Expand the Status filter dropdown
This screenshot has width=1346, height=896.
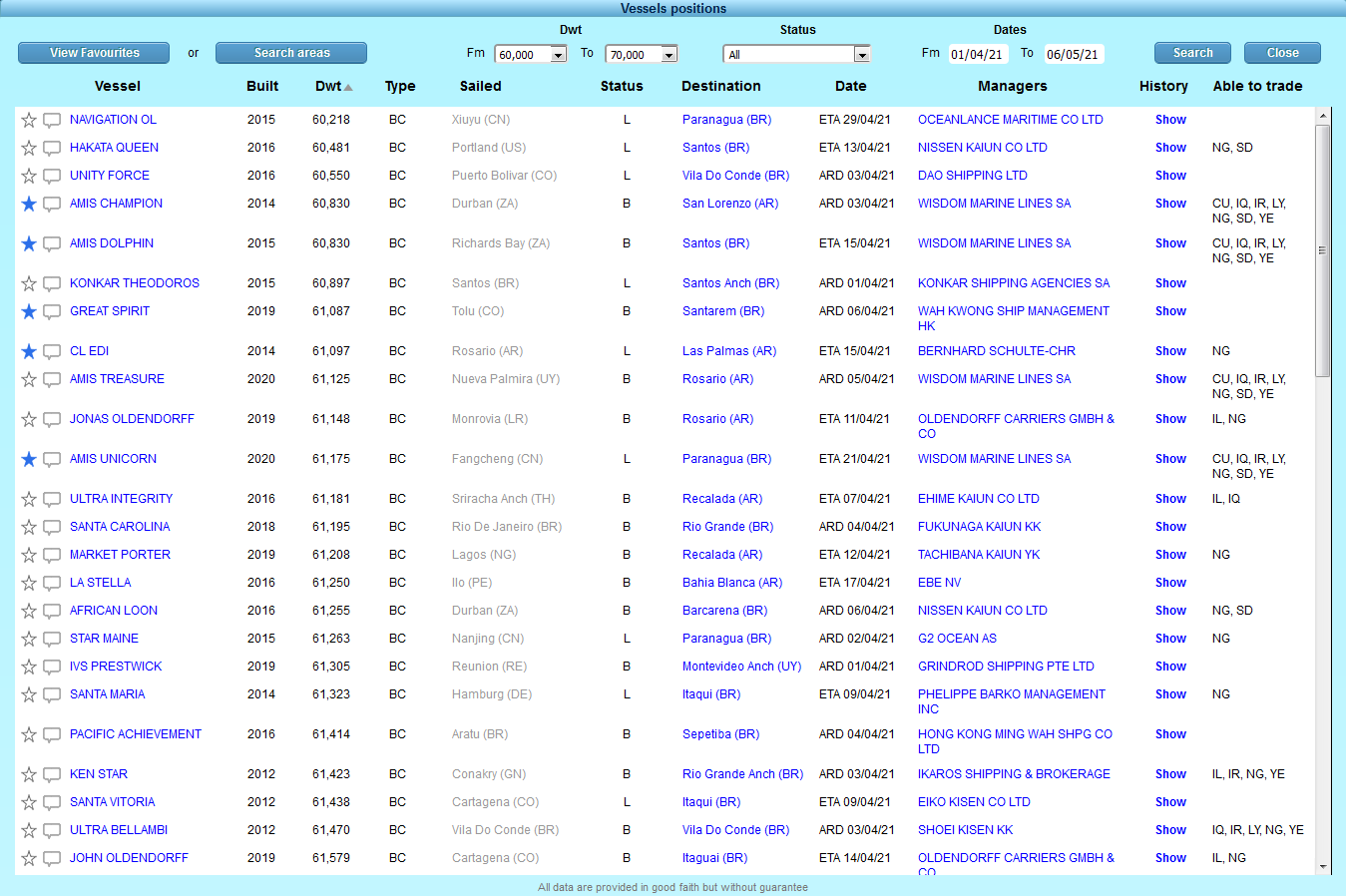(796, 55)
